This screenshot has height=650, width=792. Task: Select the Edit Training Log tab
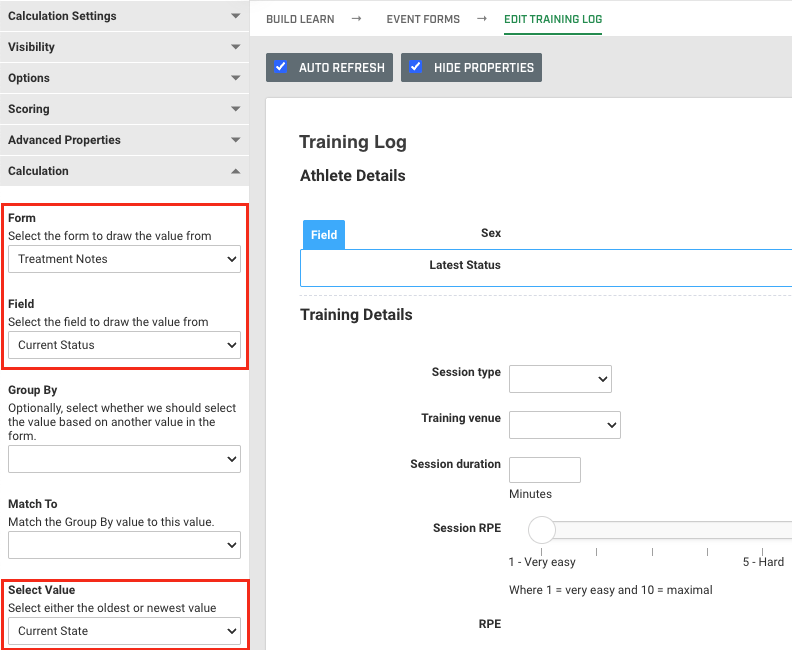553,19
